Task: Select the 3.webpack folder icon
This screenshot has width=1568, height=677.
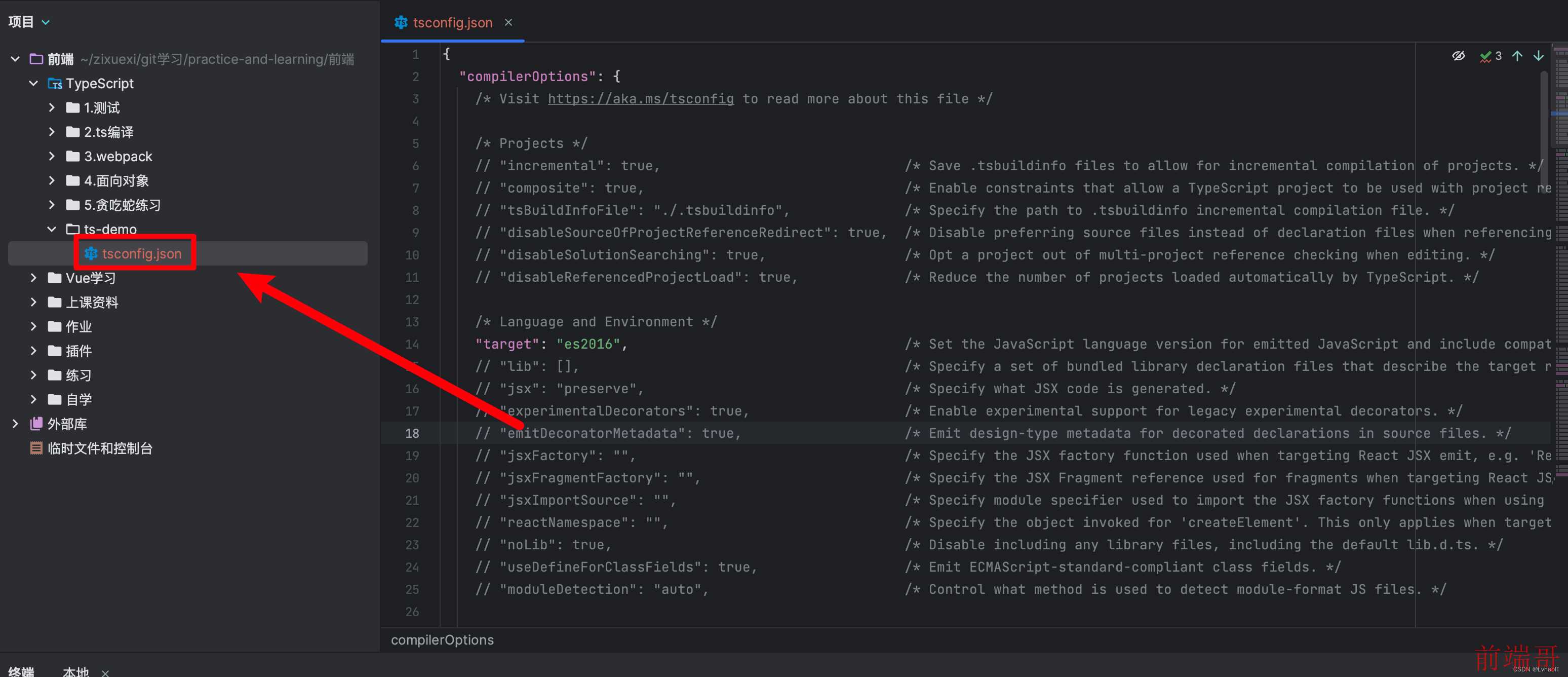Action: point(73,157)
